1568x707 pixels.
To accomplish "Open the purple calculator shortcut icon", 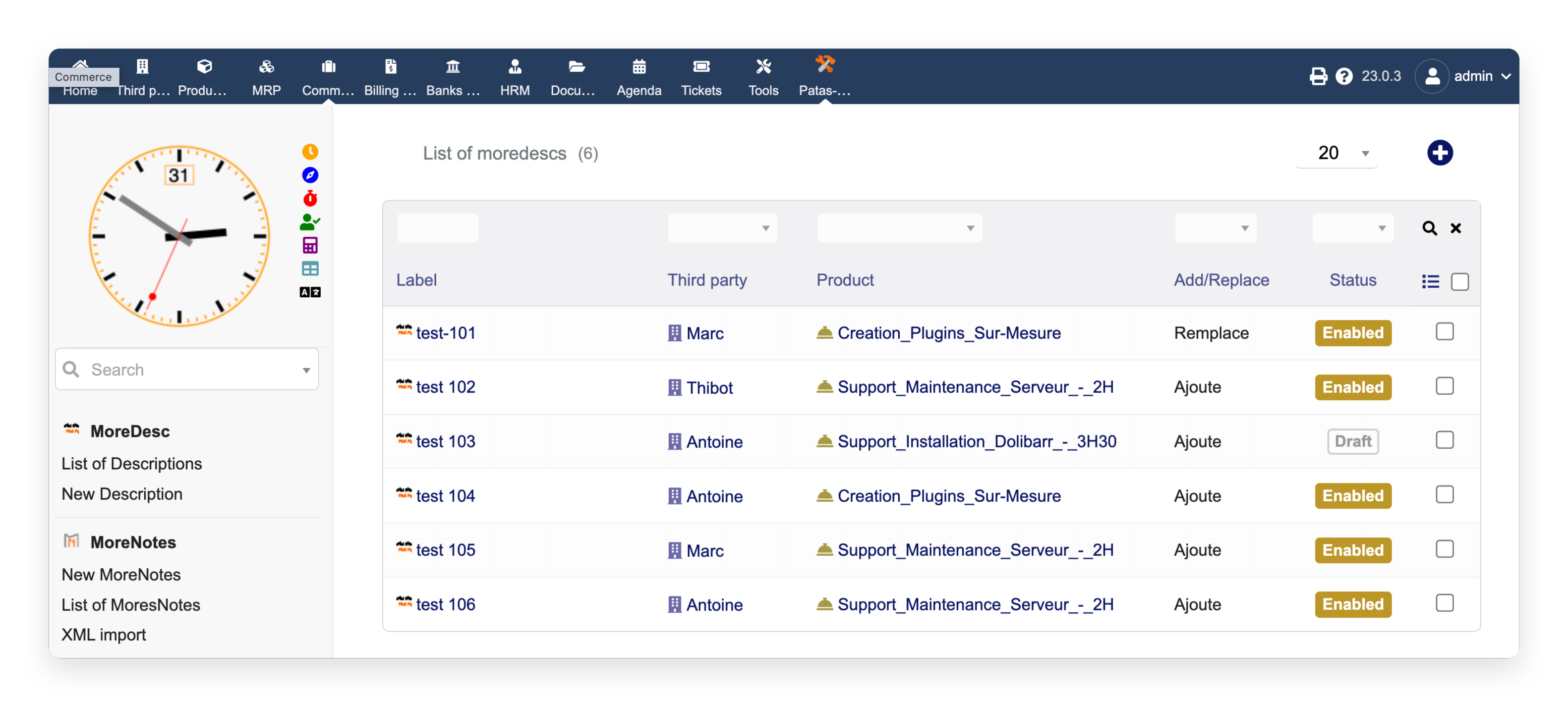I will (310, 245).
